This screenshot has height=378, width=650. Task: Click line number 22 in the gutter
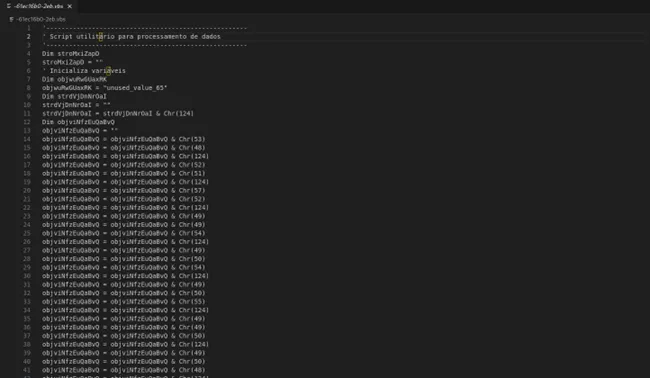click(27, 208)
